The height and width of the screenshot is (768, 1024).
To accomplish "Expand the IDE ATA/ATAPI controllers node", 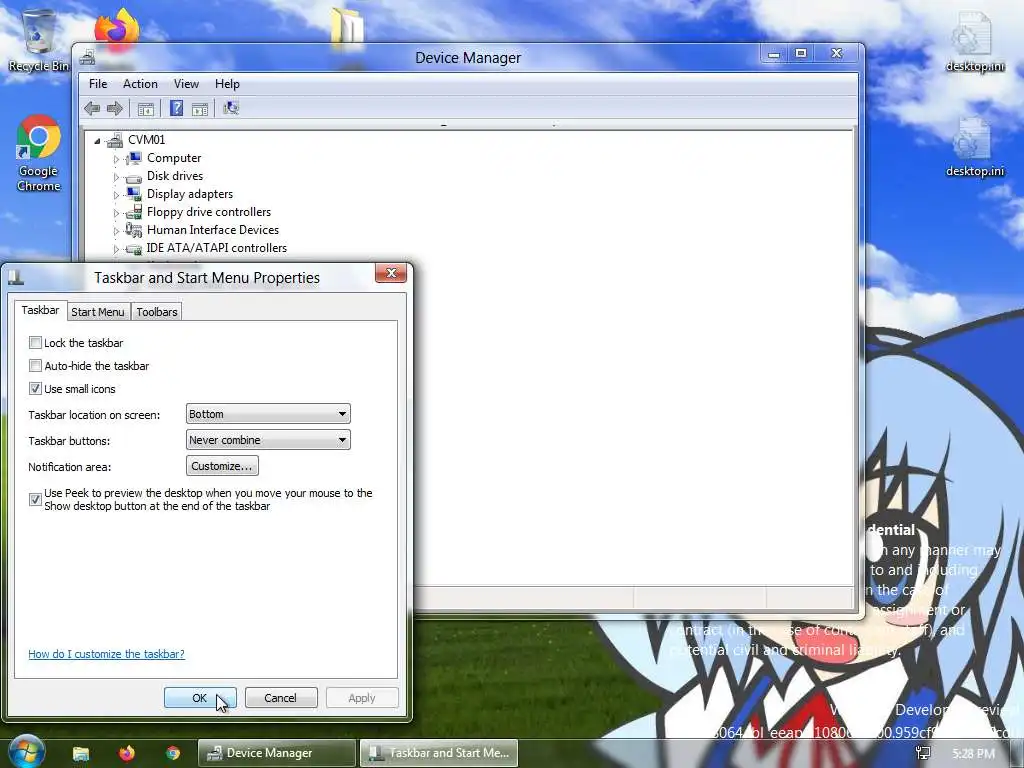I will (x=116, y=249).
